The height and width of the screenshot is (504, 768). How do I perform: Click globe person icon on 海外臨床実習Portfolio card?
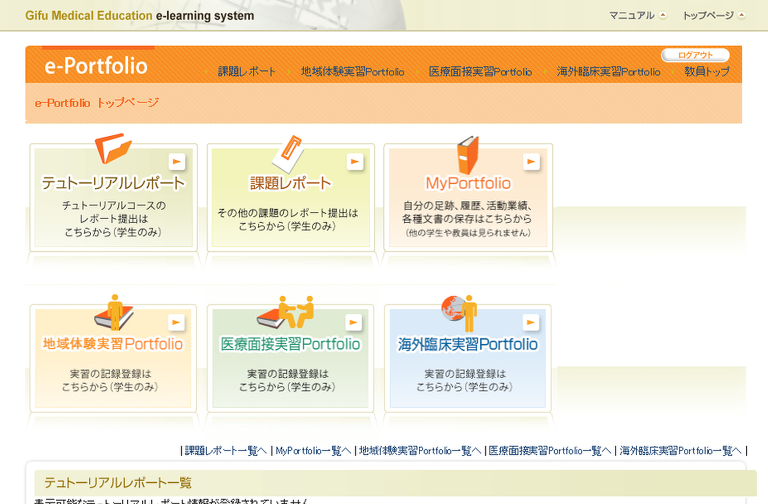pos(459,312)
